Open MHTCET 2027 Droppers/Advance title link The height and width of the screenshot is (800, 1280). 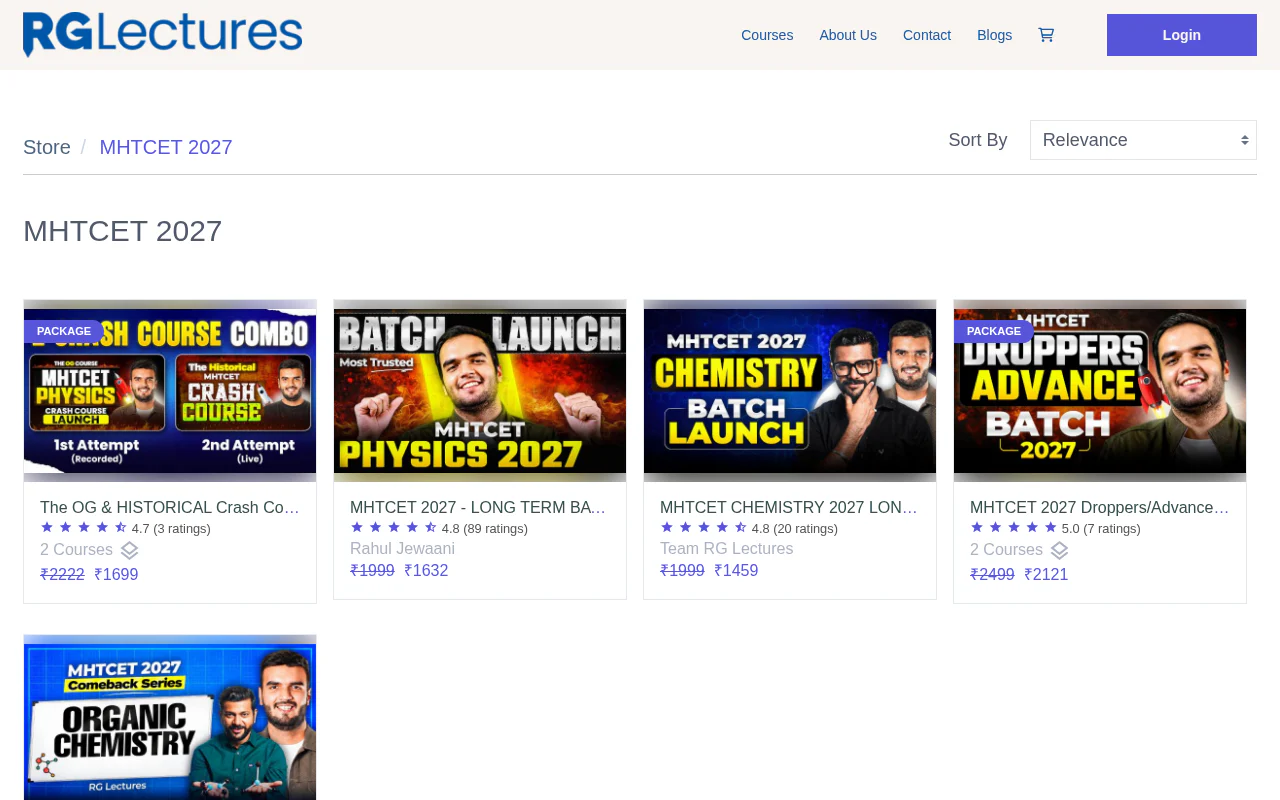1099,508
